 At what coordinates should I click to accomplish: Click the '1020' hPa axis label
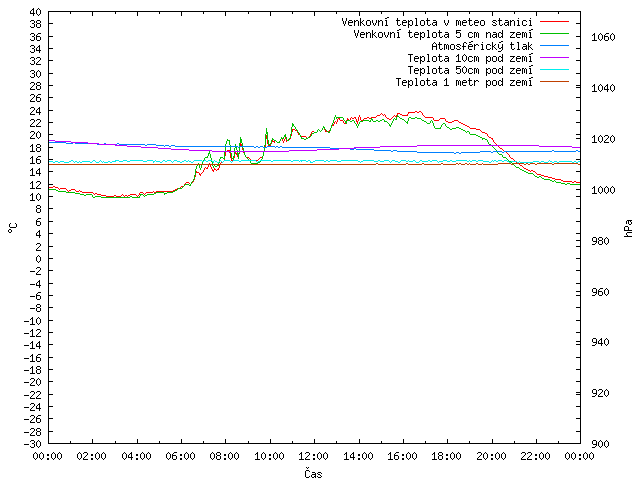[x=603, y=139]
